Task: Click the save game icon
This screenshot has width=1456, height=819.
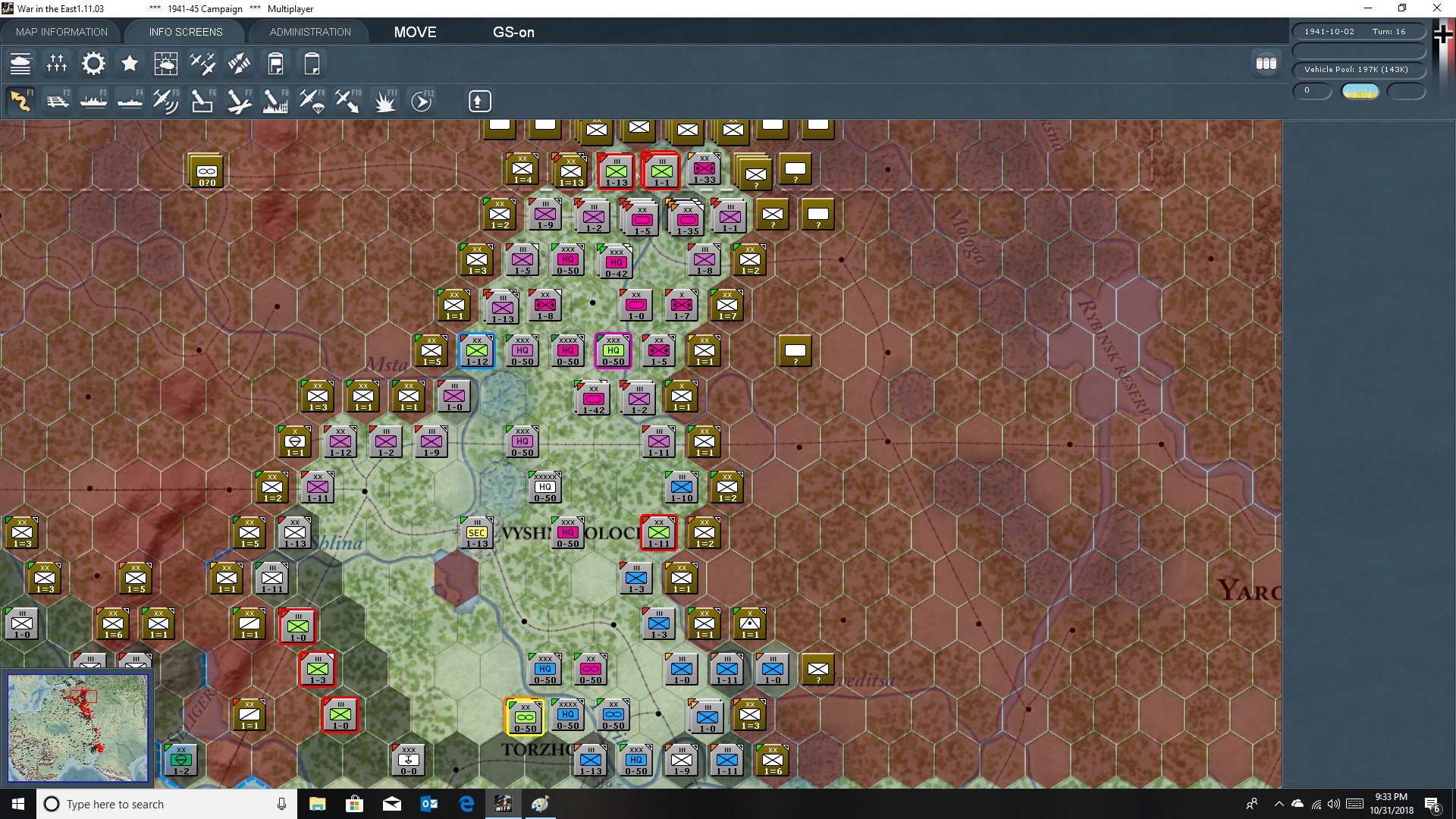Action: (x=275, y=64)
